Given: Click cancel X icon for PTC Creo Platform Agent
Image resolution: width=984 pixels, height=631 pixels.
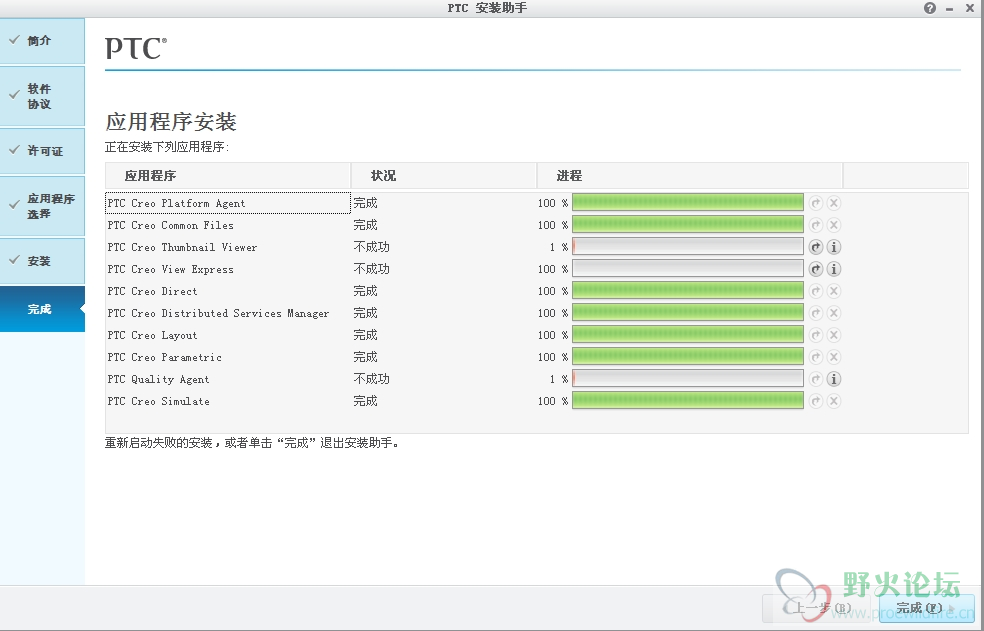Looking at the screenshot, I should 833,203.
